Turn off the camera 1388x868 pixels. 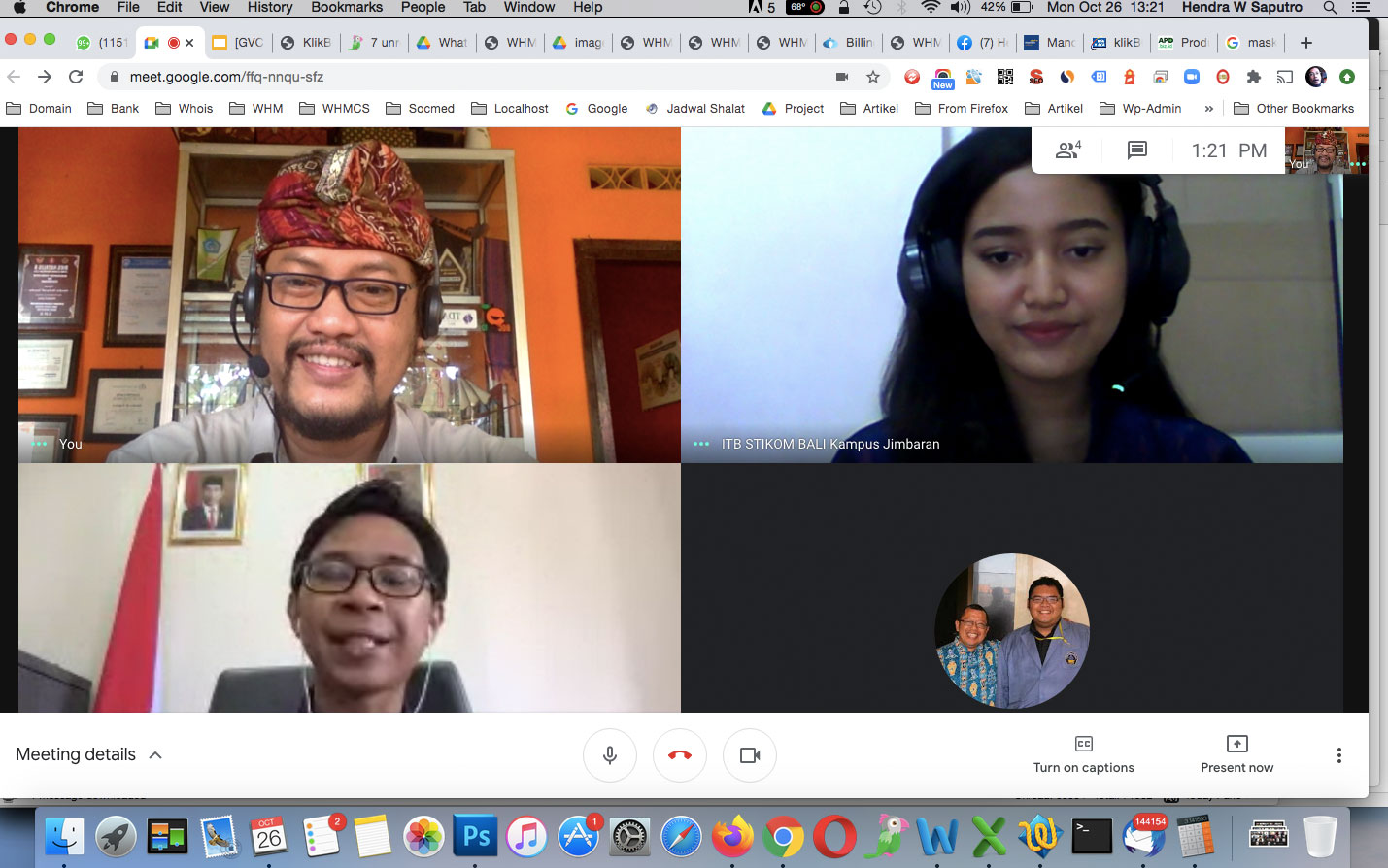coord(750,755)
